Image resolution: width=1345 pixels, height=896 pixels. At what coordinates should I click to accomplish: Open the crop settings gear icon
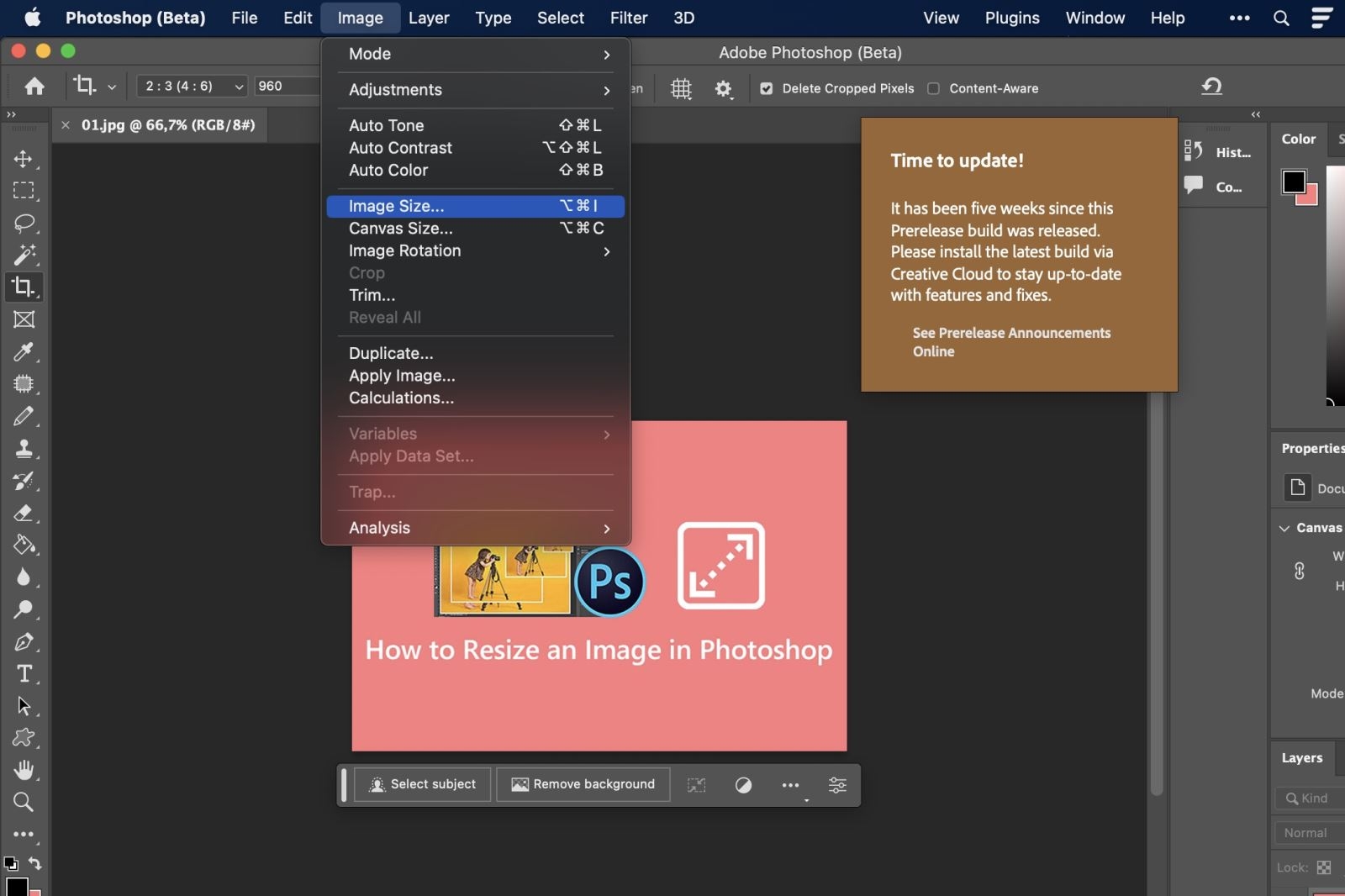(x=724, y=88)
